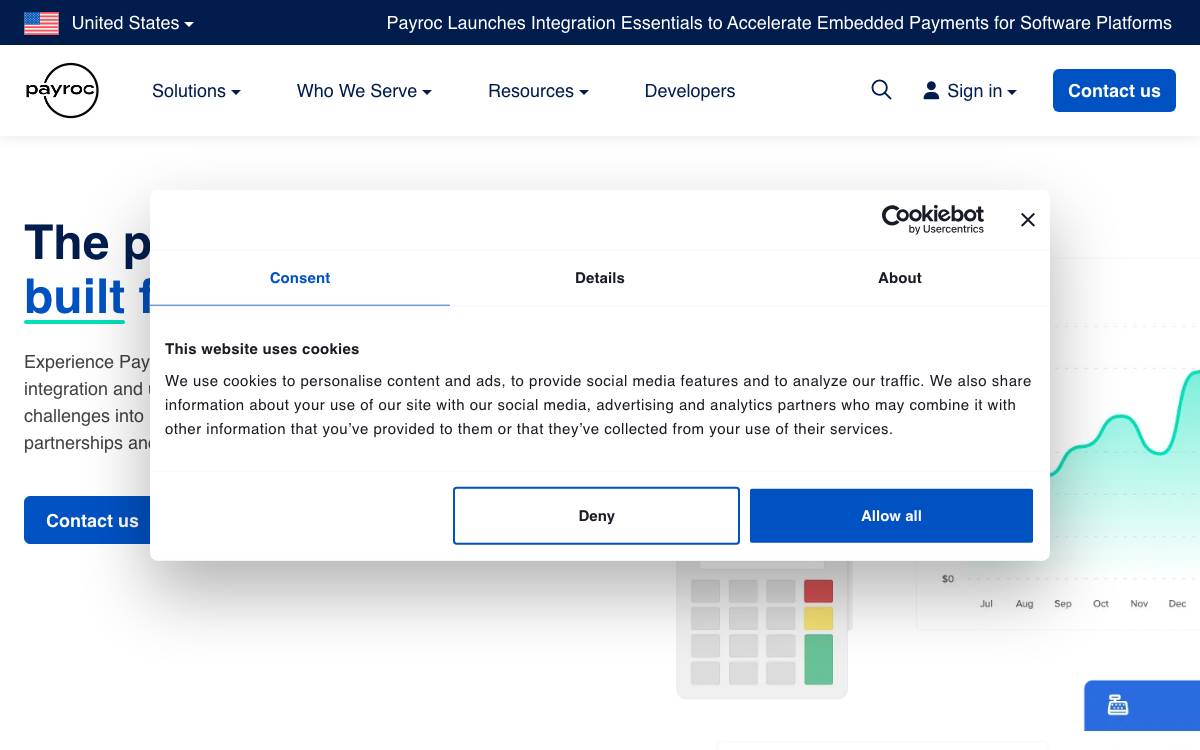Open the site search magnifier icon
This screenshot has width=1200, height=750.
click(x=881, y=90)
